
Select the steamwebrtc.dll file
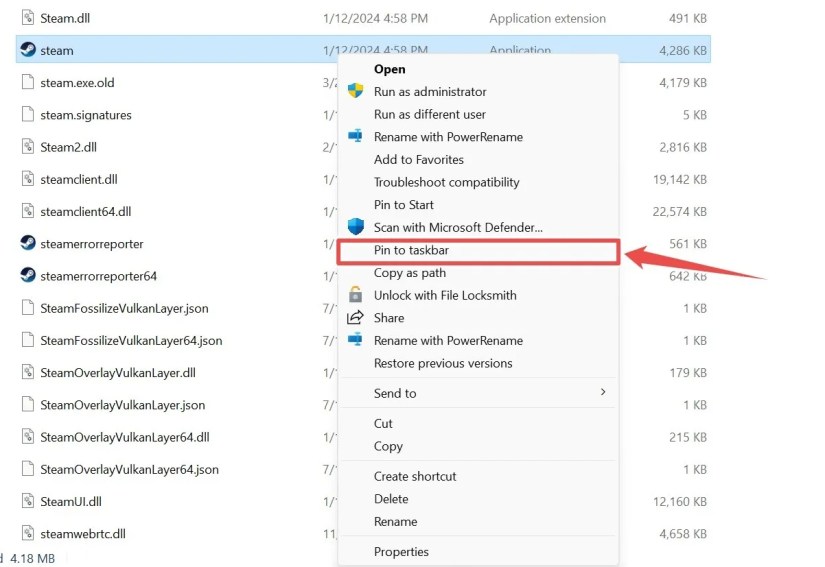point(83,534)
